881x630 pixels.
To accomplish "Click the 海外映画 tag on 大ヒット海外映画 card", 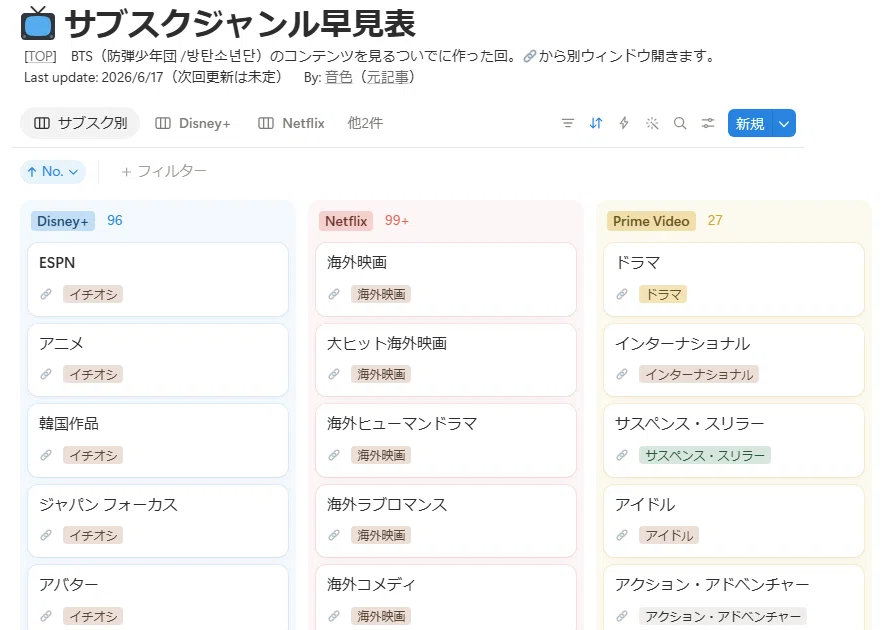I will [381, 374].
